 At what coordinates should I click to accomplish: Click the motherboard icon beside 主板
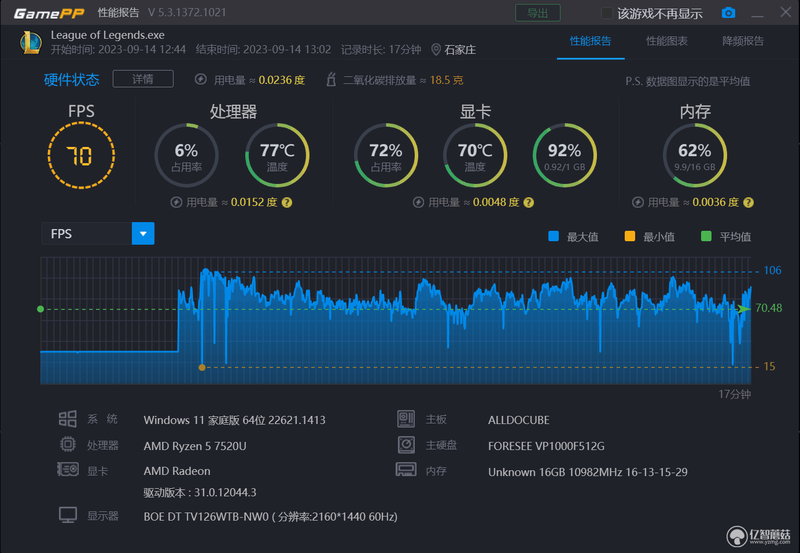406,419
